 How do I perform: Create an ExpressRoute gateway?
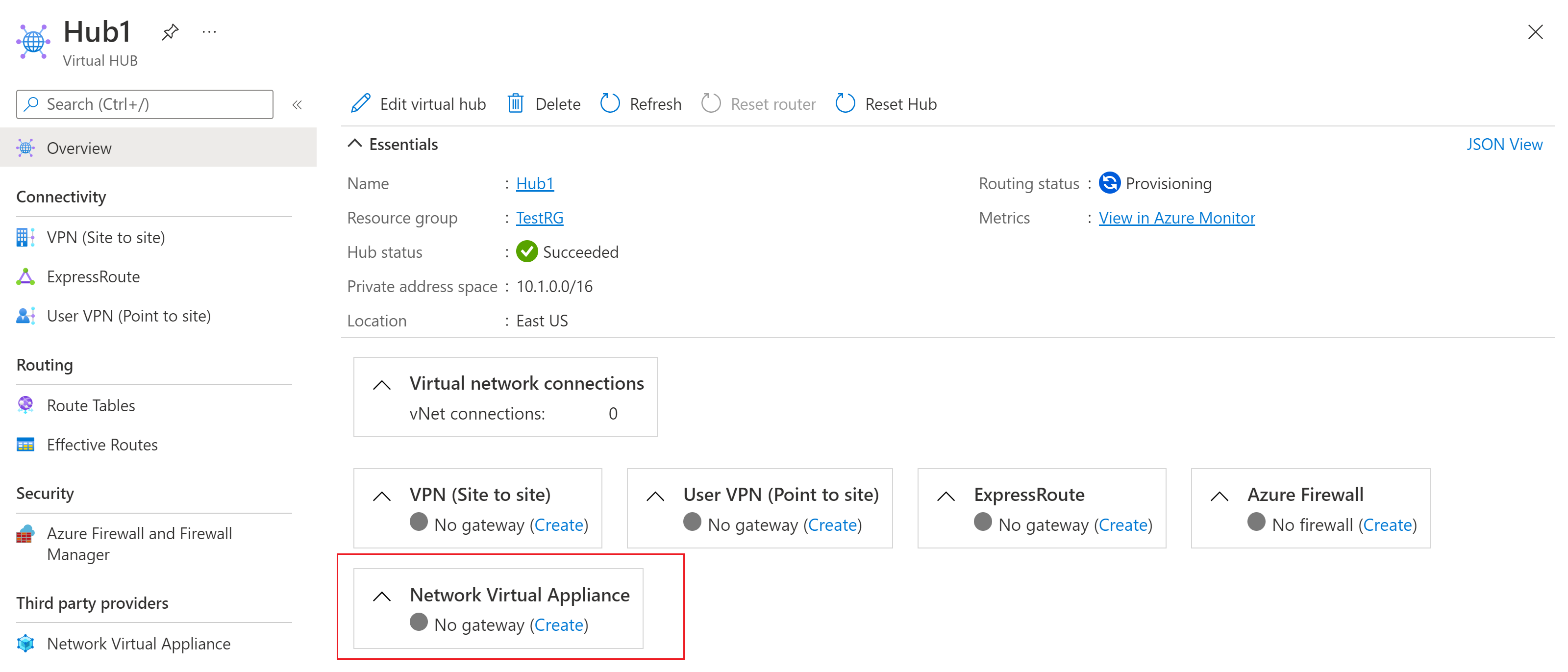point(1123,525)
